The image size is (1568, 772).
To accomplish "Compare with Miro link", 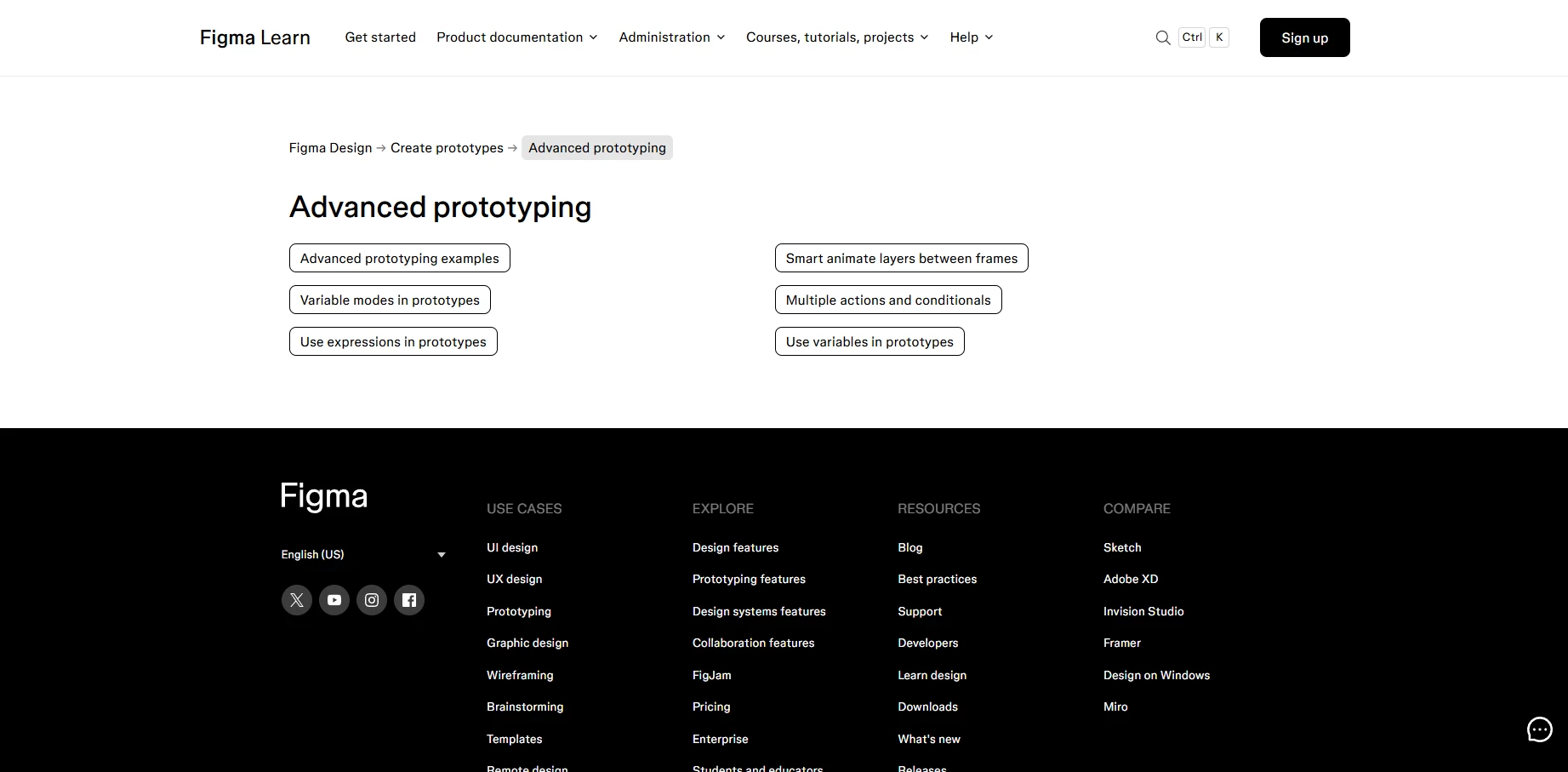I will pyautogui.click(x=1115, y=706).
